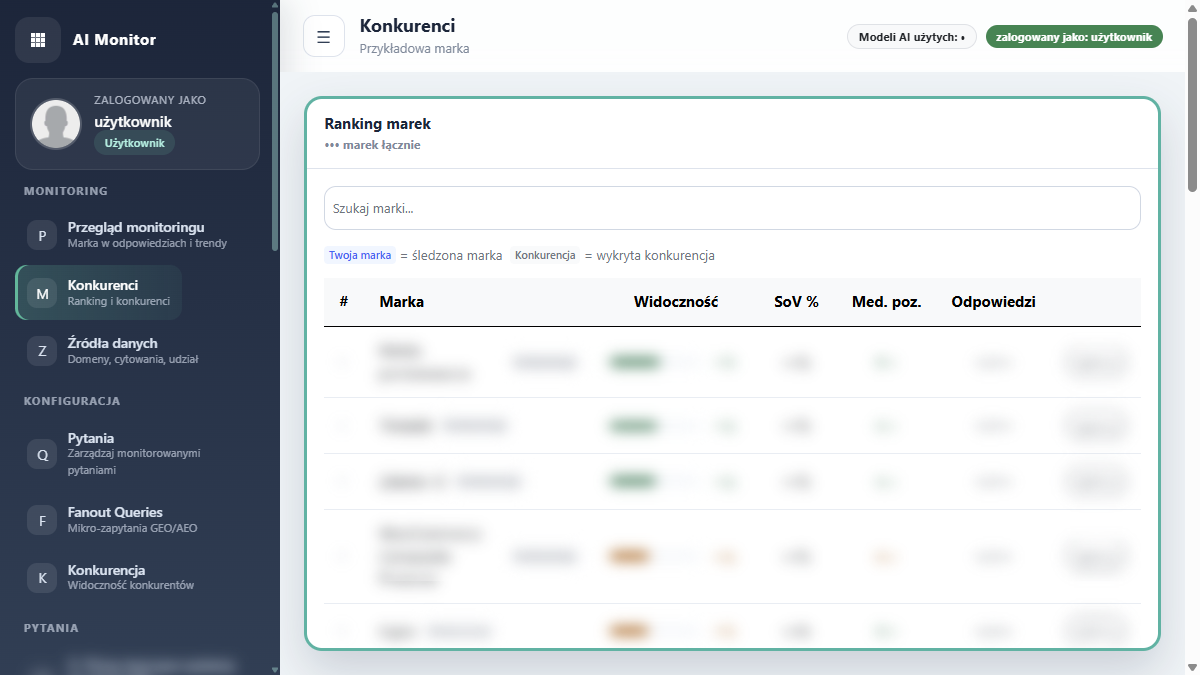
Task: Sort by the Widoczność column header
Action: click(676, 302)
